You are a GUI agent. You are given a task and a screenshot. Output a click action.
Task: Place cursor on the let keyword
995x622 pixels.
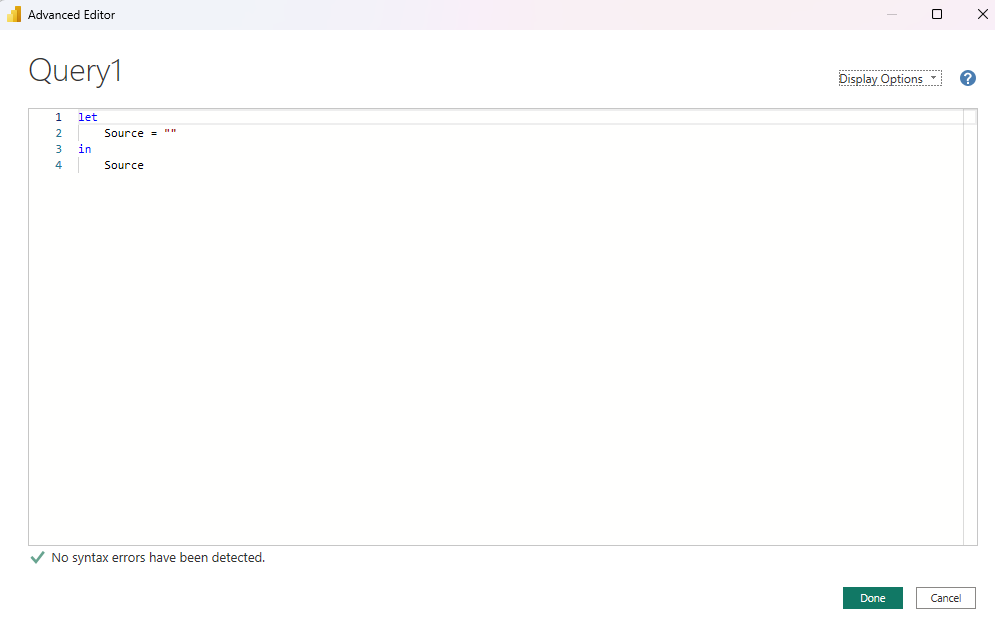[87, 116]
